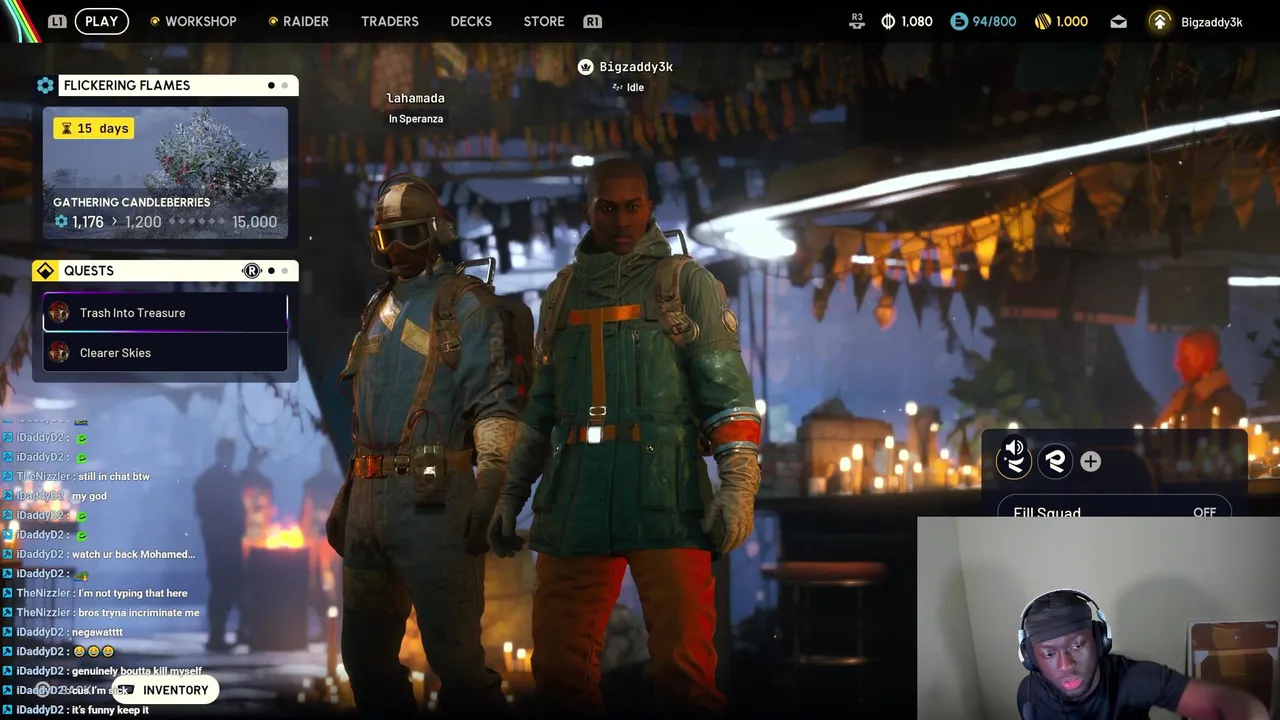The height and width of the screenshot is (720, 1280).
Task: Select the Clearer Skies quest
Action: click(x=165, y=353)
